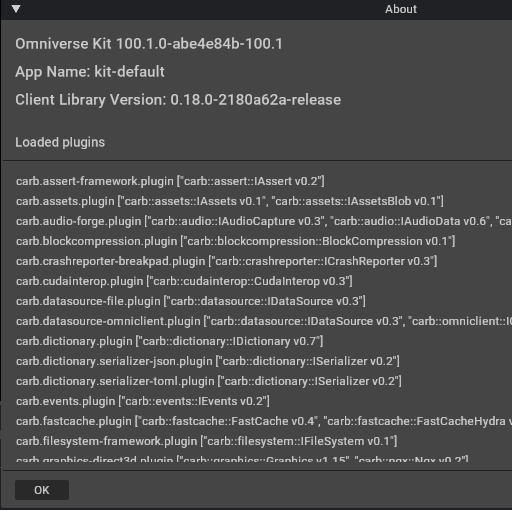Select the Omniverse Kit version text
Screen dimensions: 512x512
149,44
